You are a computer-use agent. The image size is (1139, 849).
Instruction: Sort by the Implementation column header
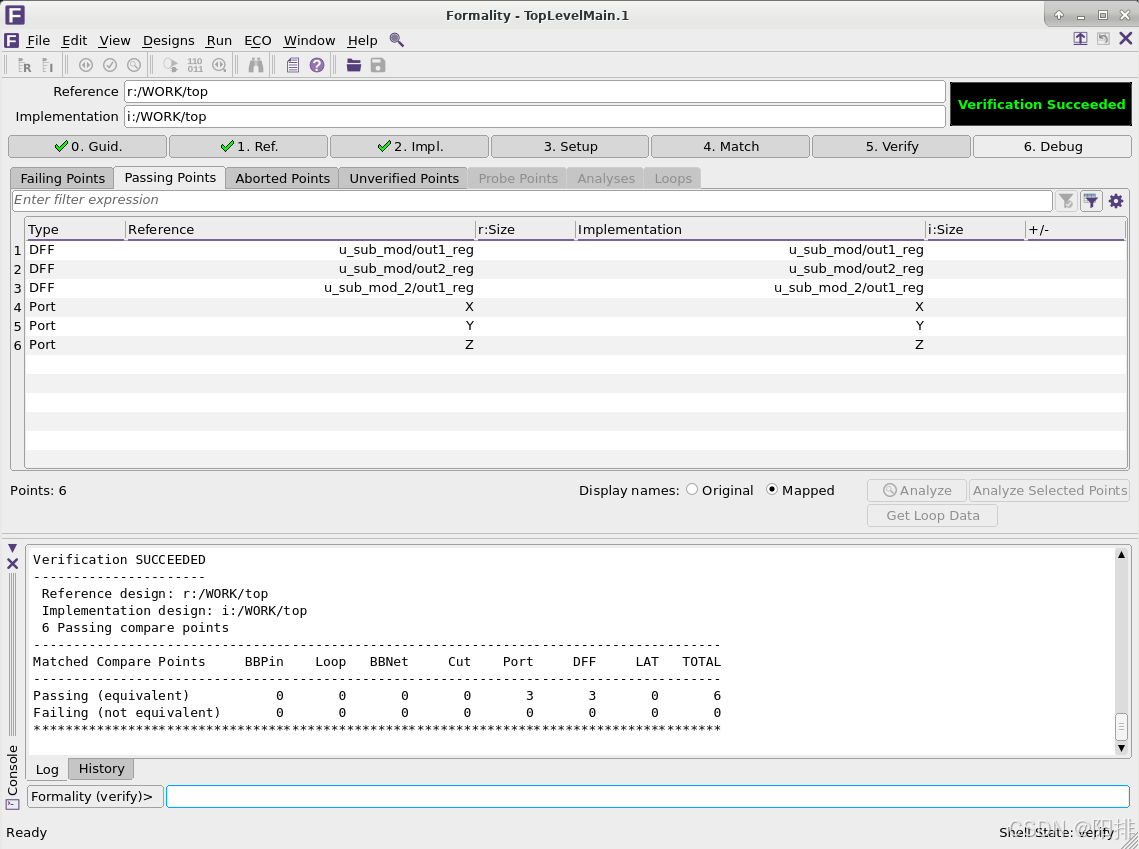[750, 229]
